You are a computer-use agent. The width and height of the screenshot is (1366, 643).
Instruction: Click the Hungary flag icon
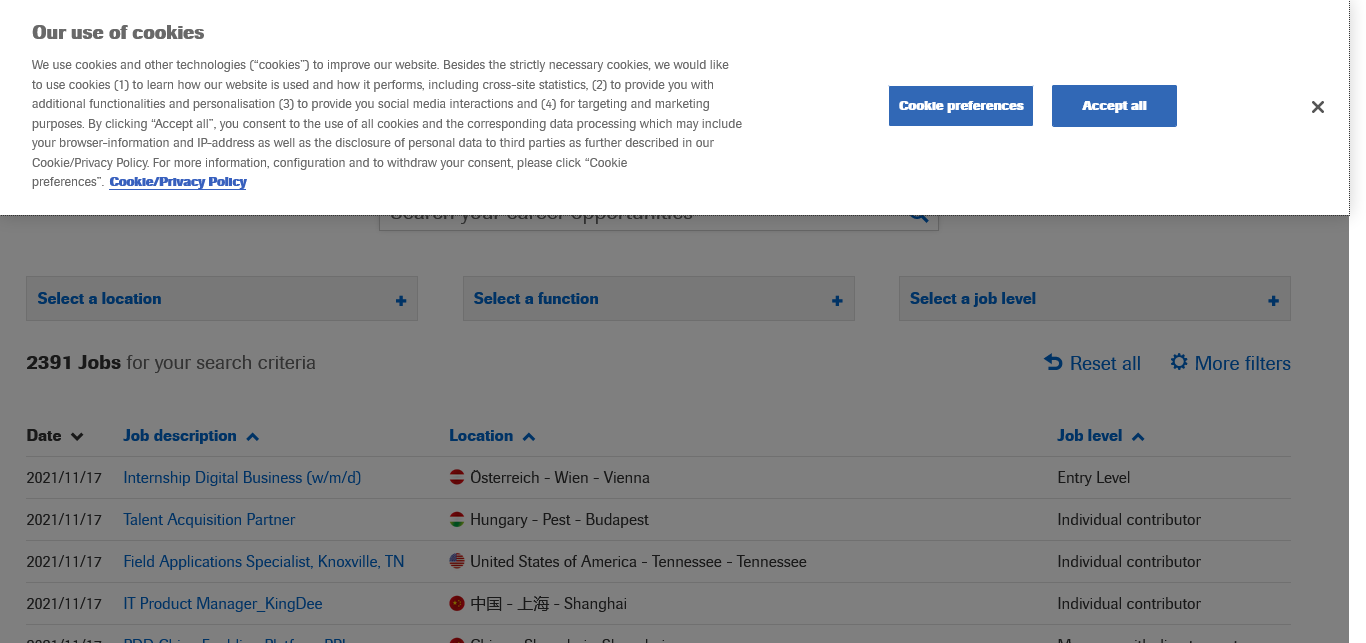[x=457, y=520]
